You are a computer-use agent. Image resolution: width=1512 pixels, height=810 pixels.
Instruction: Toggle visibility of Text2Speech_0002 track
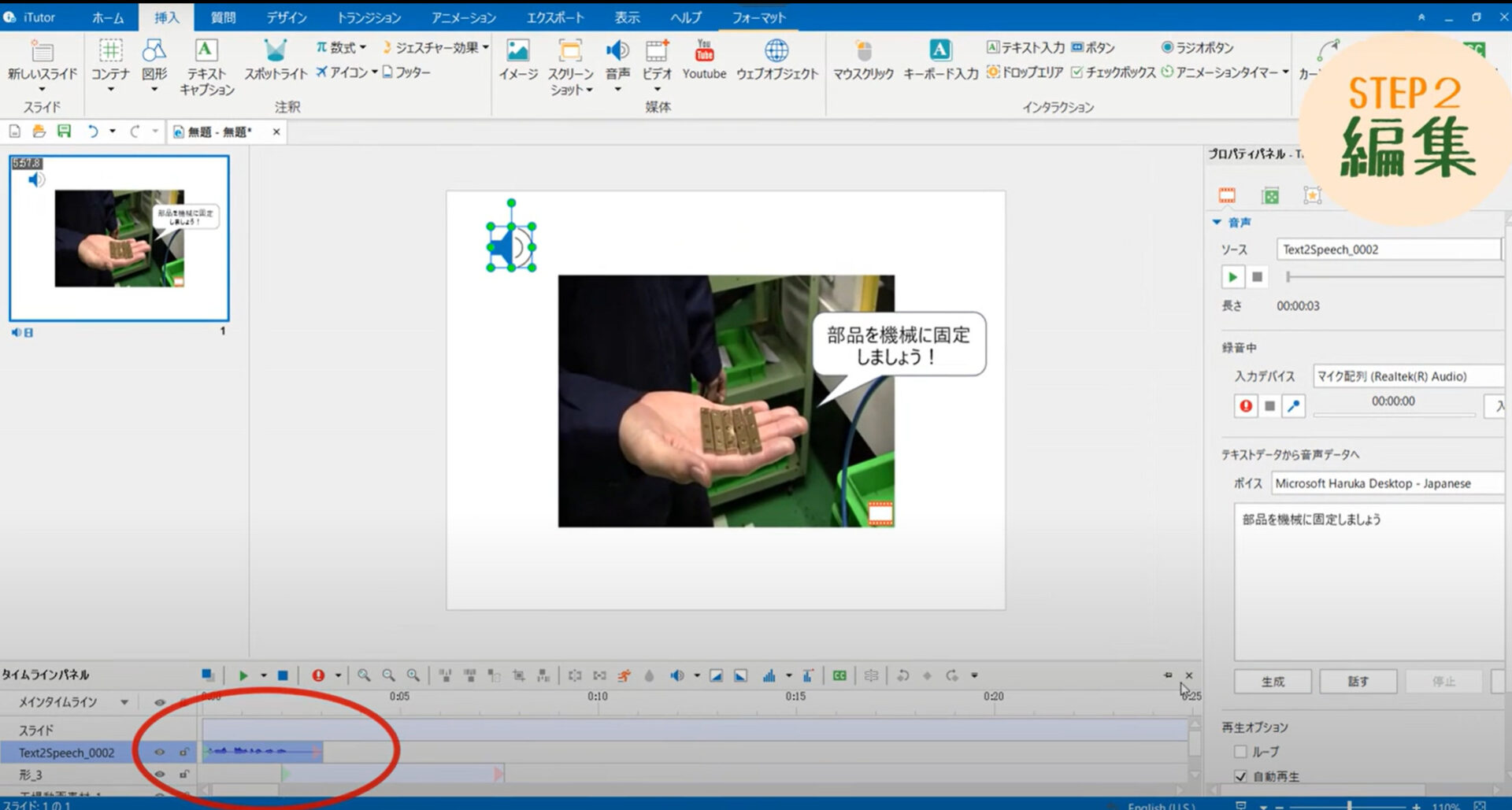(160, 753)
